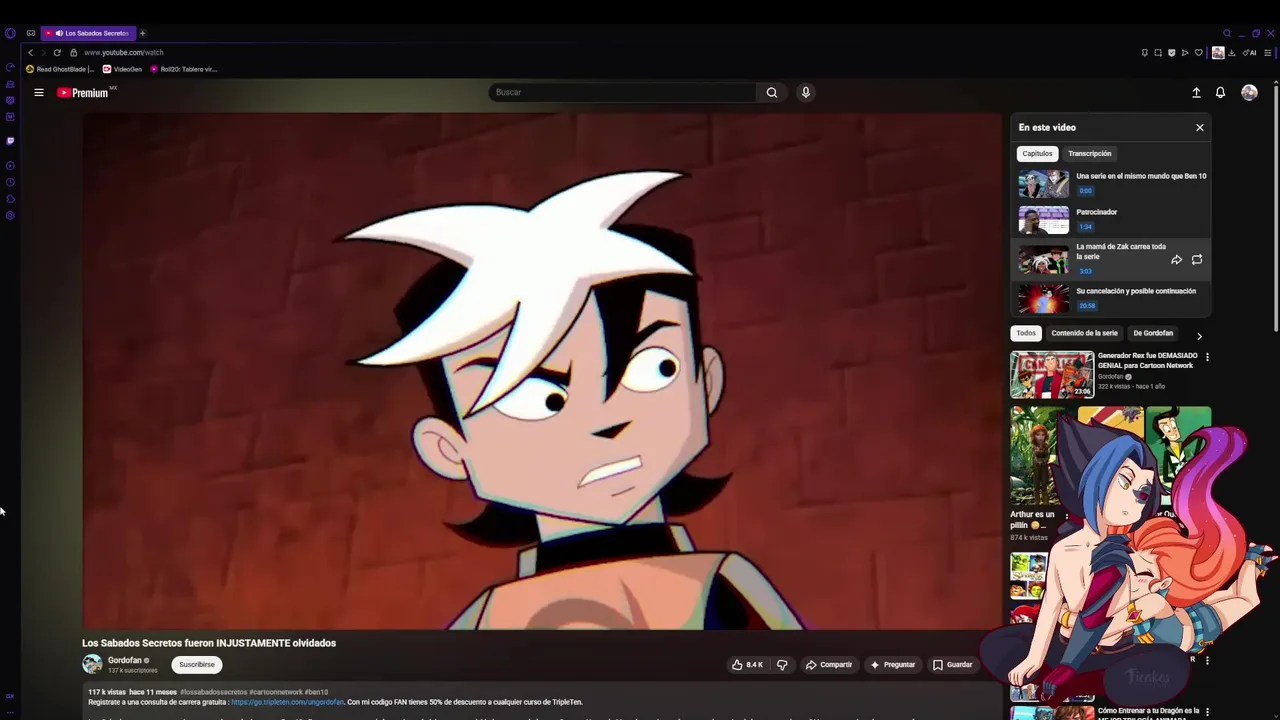Open the sidebar history clock icon
The image size is (1280, 720).
click(10, 182)
